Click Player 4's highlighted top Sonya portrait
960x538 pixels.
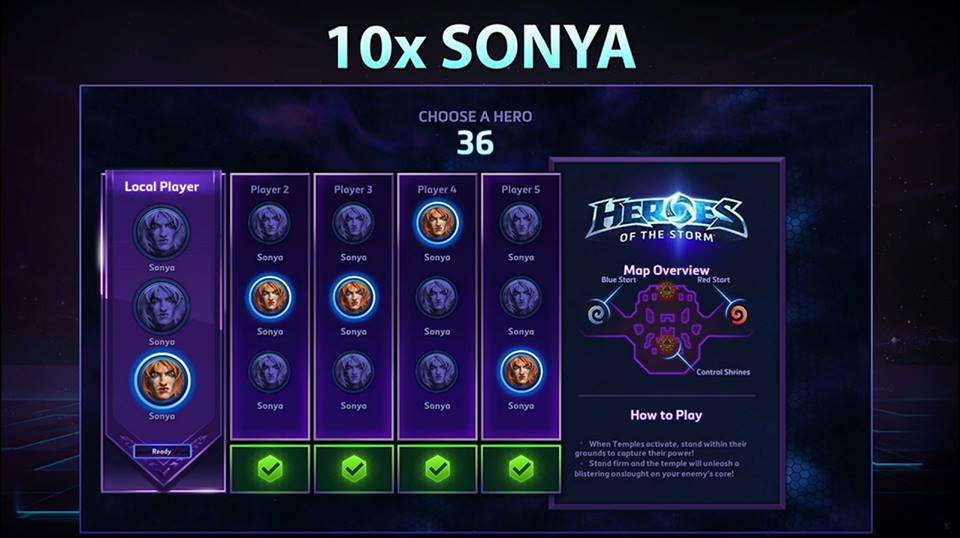click(x=437, y=223)
